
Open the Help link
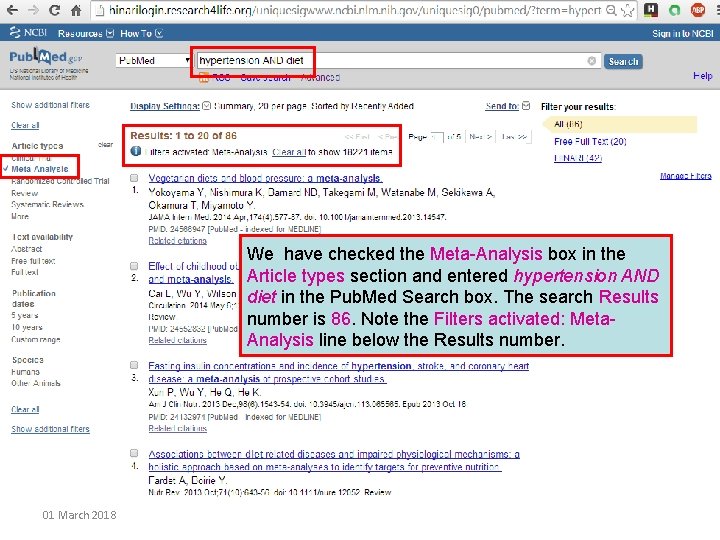[703, 76]
